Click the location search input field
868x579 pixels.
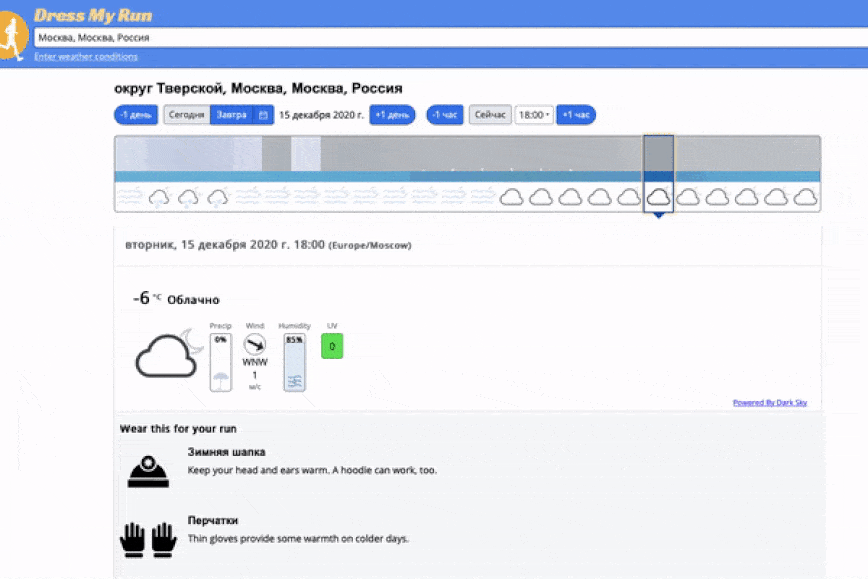tap(450, 37)
